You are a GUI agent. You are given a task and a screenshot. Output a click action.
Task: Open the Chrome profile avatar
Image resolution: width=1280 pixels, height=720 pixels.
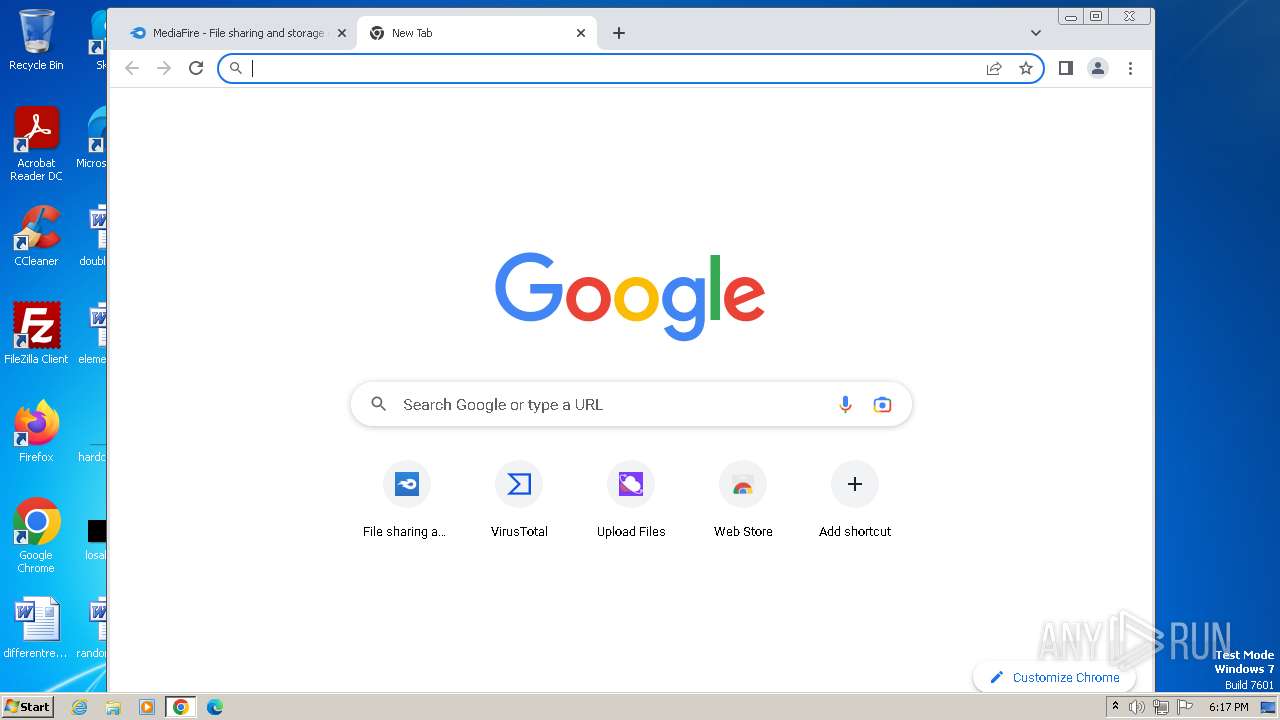point(1098,68)
